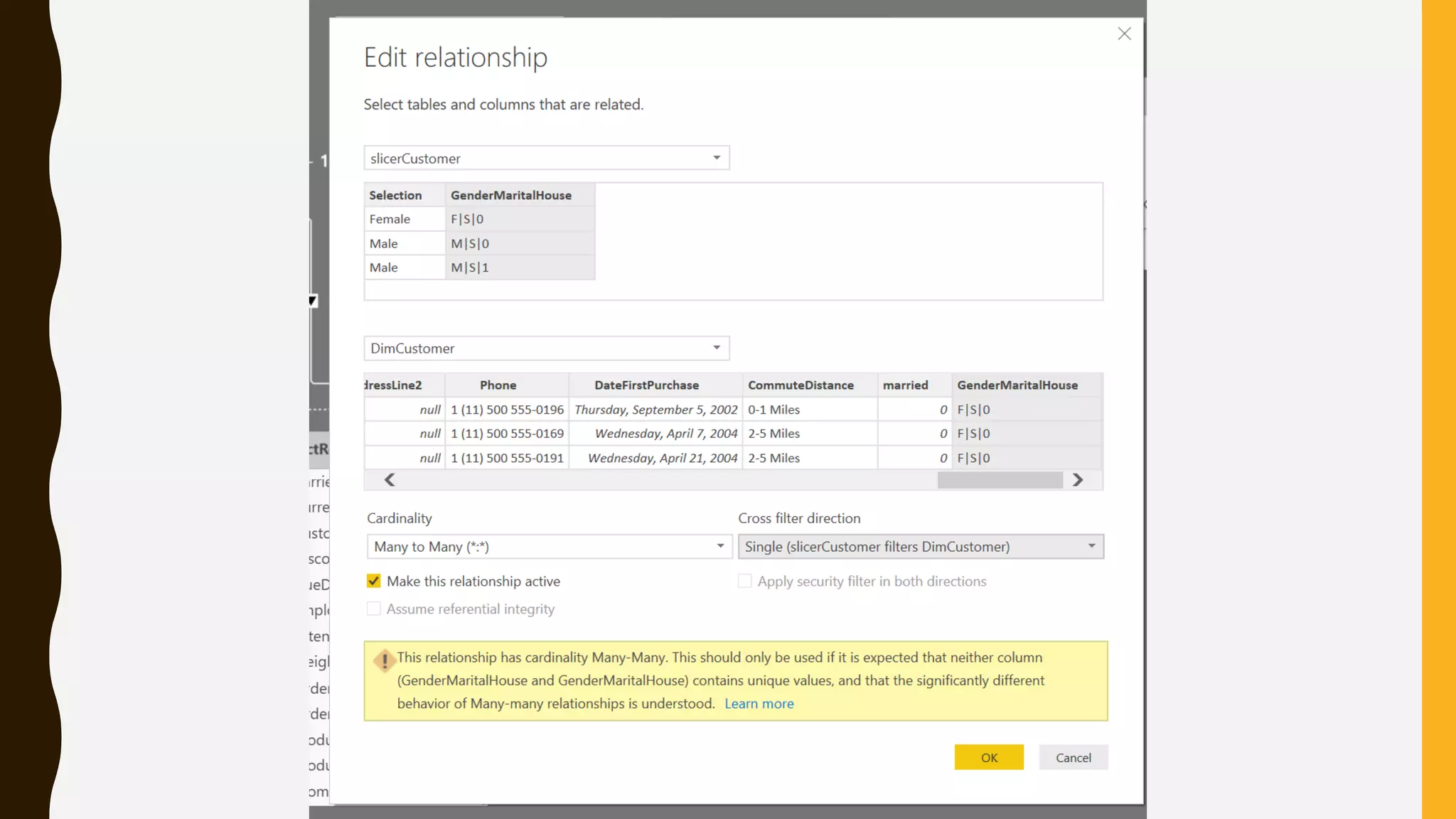
Task: Expand the Cross filter direction dropdown
Action: pyautogui.click(x=920, y=546)
